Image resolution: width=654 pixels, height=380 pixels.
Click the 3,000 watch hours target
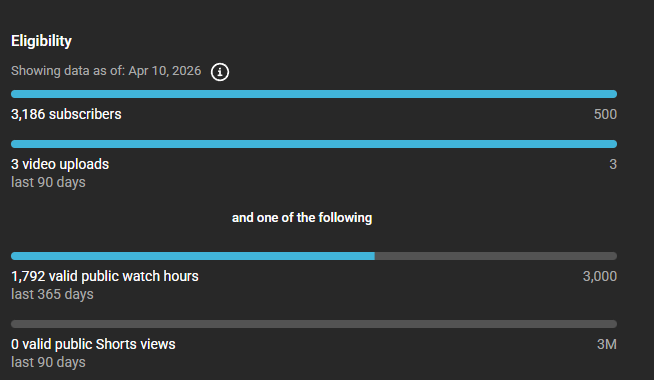(x=600, y=276)
